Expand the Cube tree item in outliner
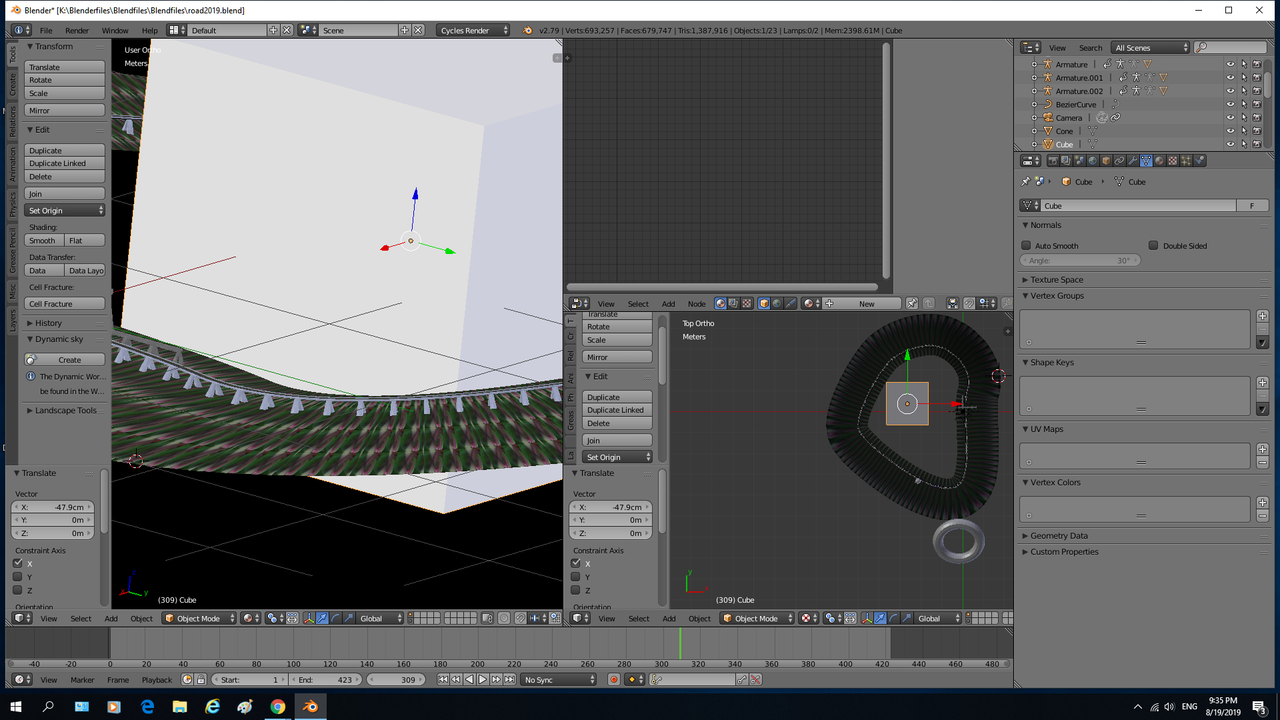The width and height of the screenshot is (1280, 720). pyautogui.click(x=1034, y=144)
